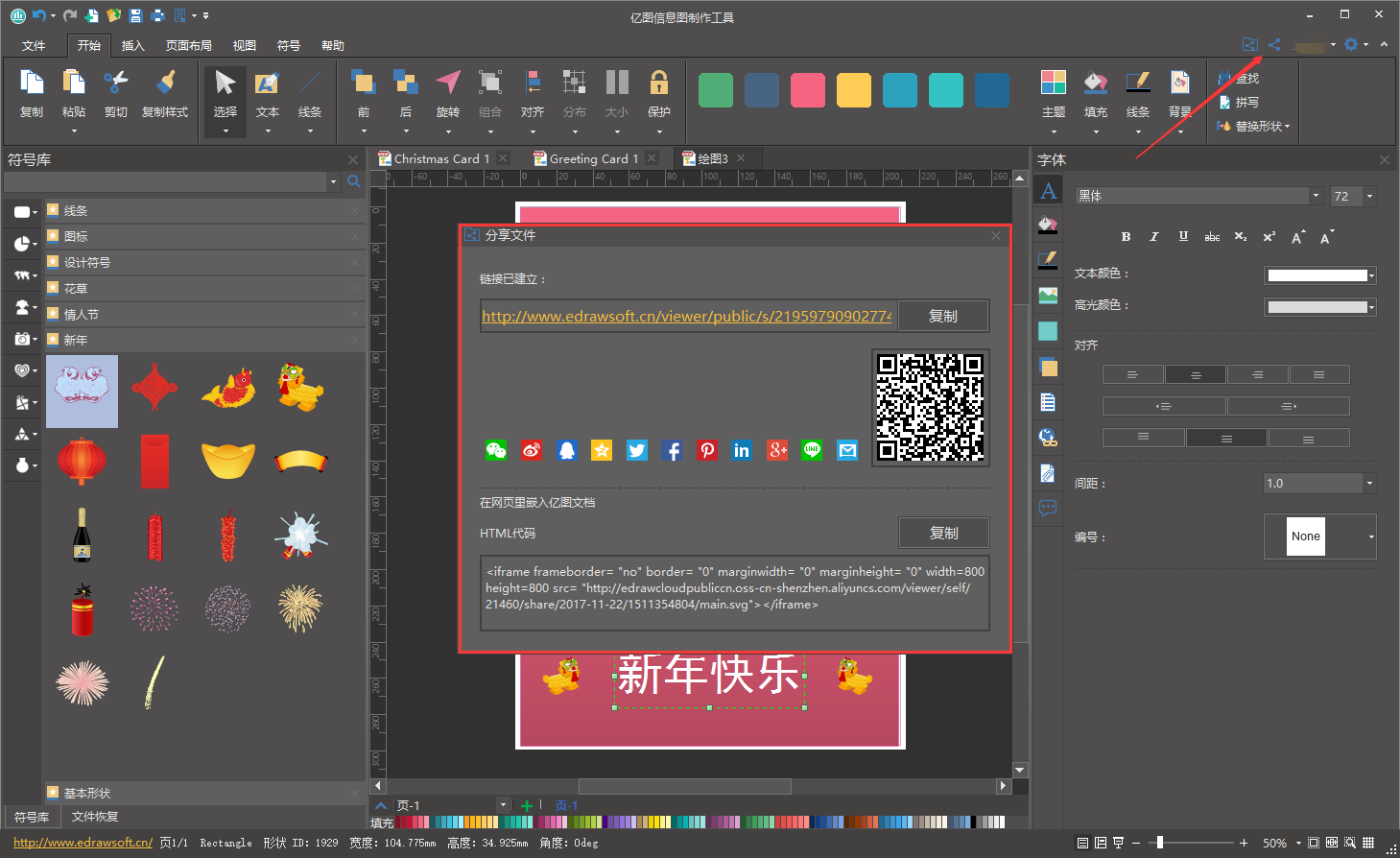The image size is (1400, 858).
Task: Switch to the Page Layout (页面布局) tab
Action: pos(188,45)
